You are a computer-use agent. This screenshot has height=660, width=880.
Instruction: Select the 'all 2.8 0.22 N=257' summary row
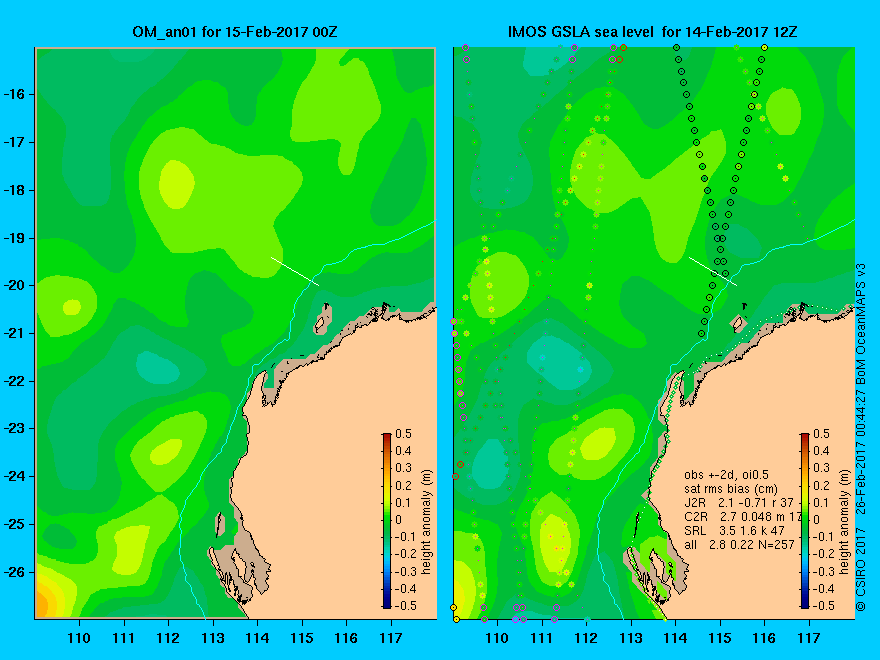[739, 544]
